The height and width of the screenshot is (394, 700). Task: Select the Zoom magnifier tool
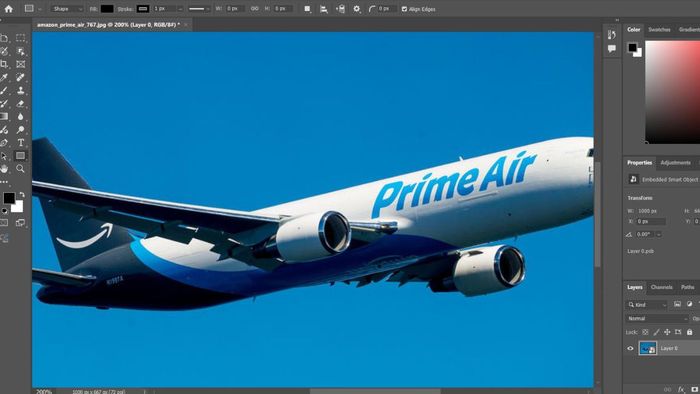pos(21,169)
